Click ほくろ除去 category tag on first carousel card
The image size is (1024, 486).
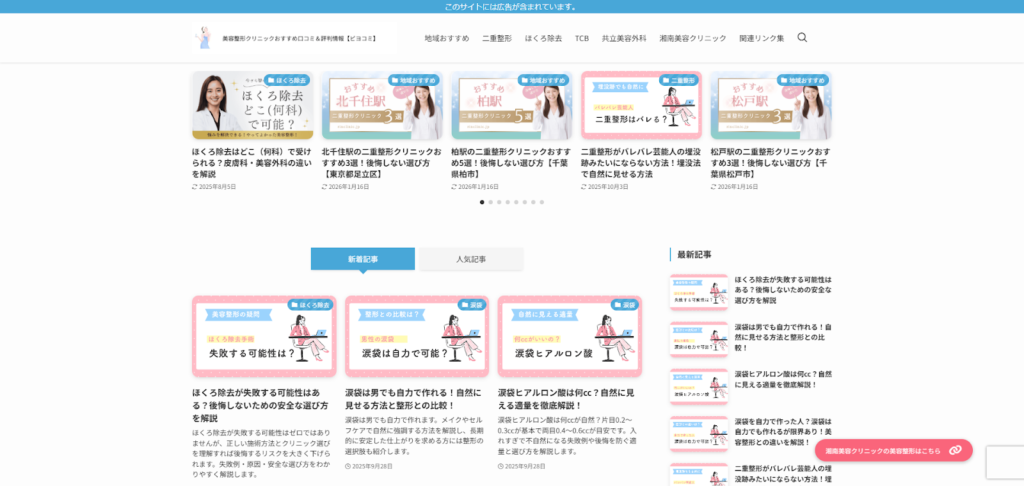pyautogui.click(x=287, y=80)
